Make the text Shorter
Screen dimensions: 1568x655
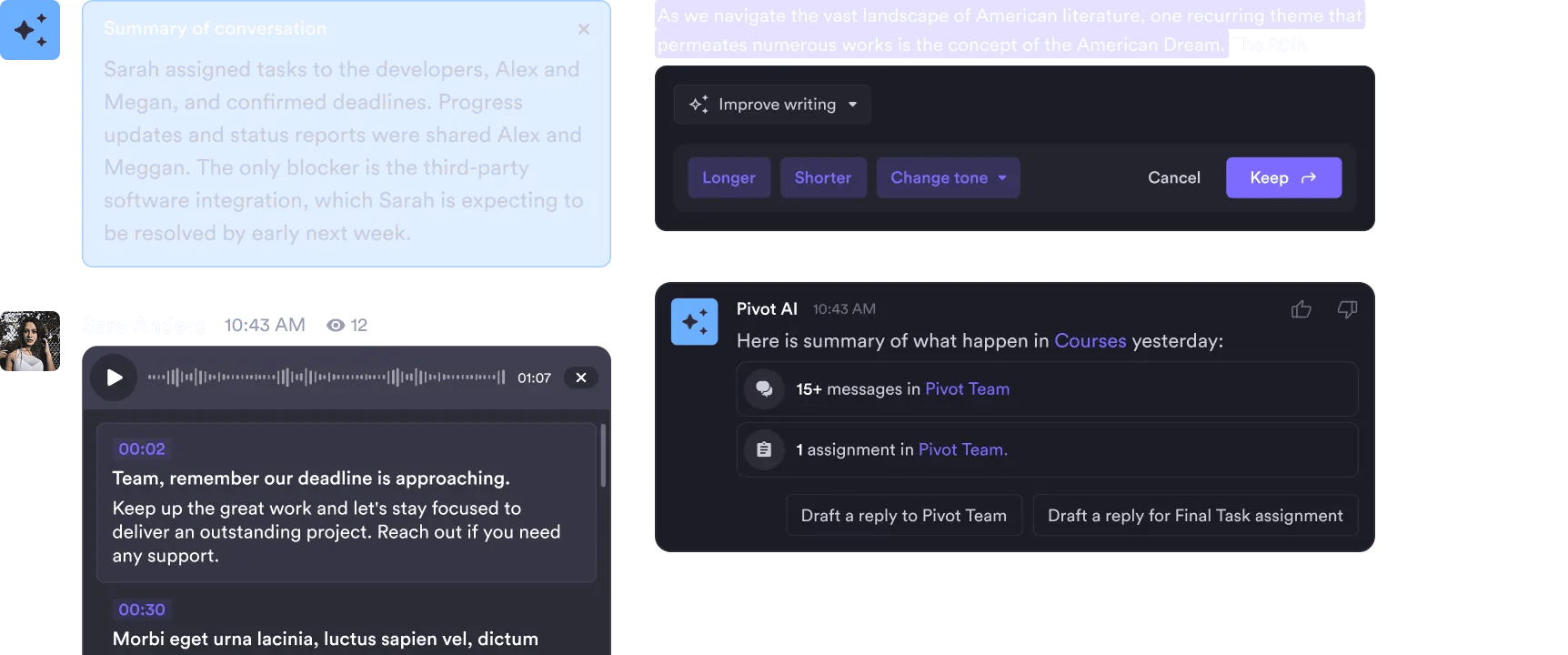coord(823,178)
